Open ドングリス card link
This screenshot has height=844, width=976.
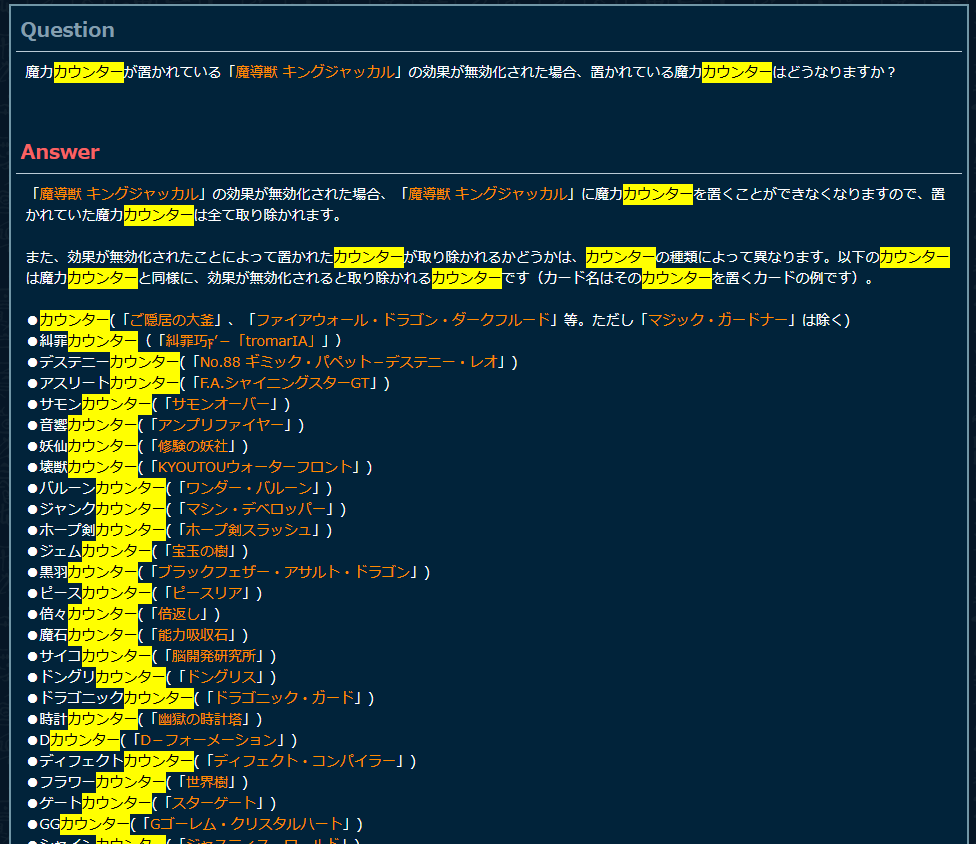(221, 678)
